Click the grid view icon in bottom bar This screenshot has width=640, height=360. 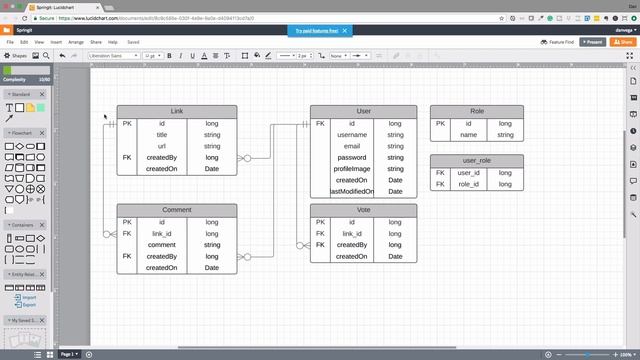(x=50, y=355)
